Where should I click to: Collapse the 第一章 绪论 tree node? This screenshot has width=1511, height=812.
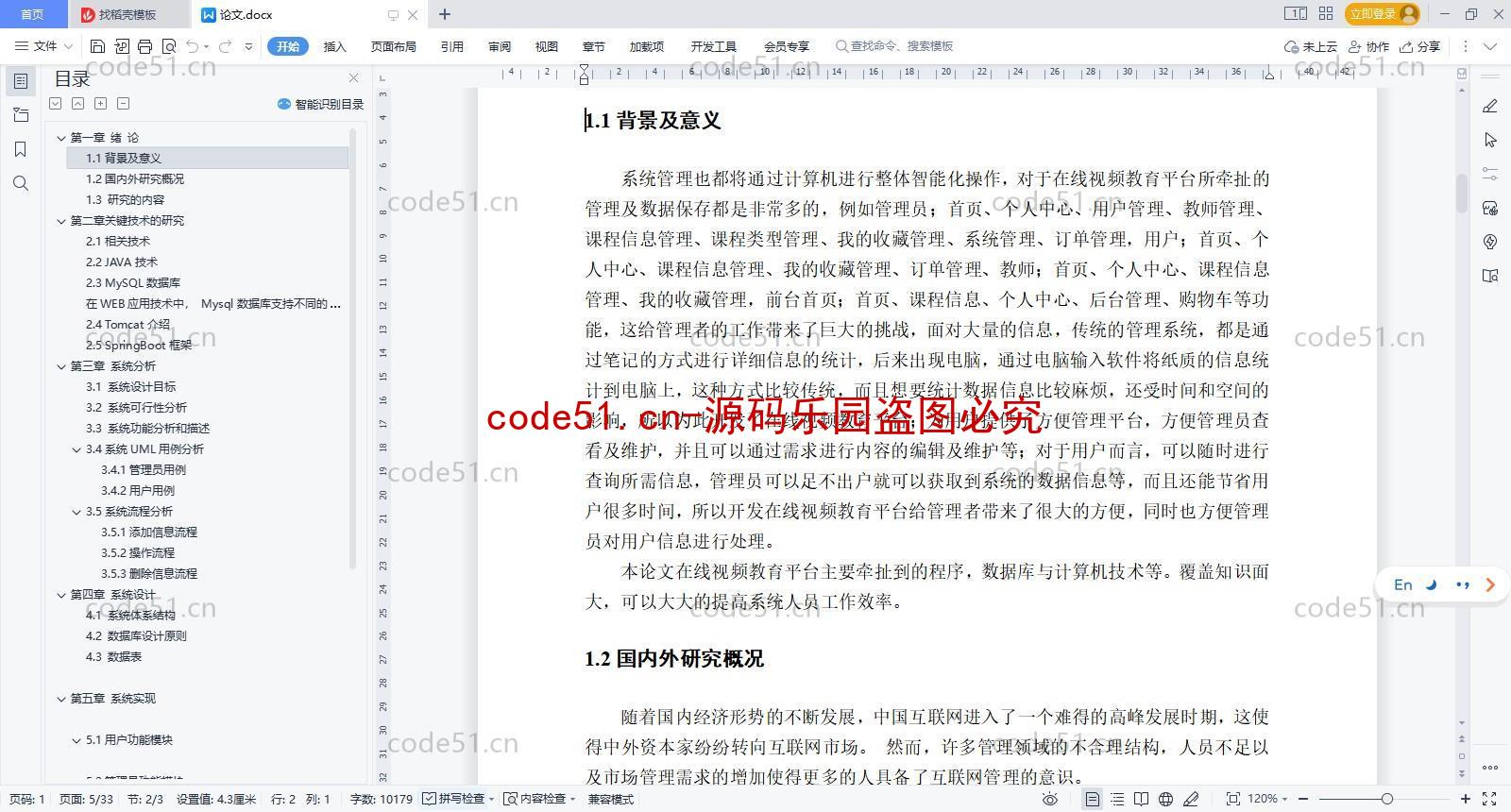point(61,138)
